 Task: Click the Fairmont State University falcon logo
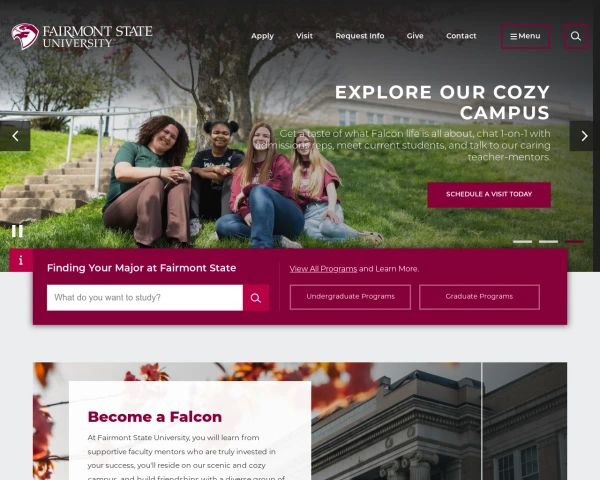click(25, 36)
